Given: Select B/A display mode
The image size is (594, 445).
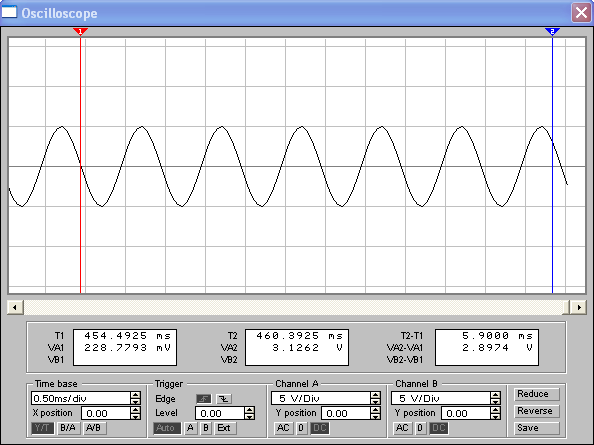Looking at the screenshot, I should (68, 428).
